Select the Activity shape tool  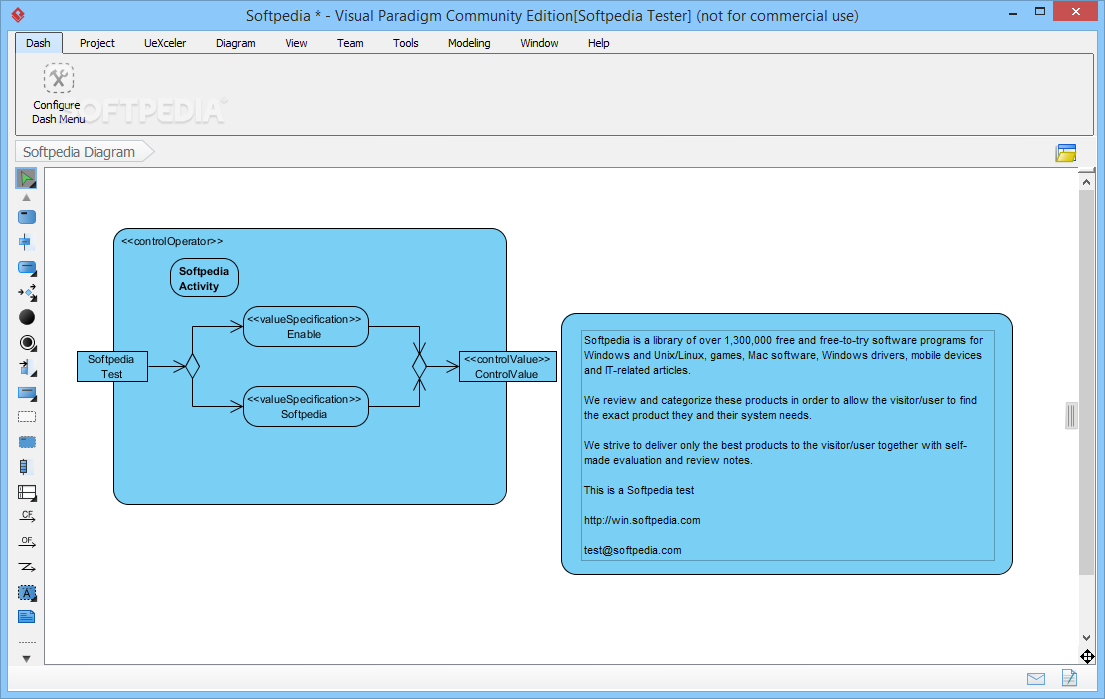pyautogui.click(x=27, y=268)
